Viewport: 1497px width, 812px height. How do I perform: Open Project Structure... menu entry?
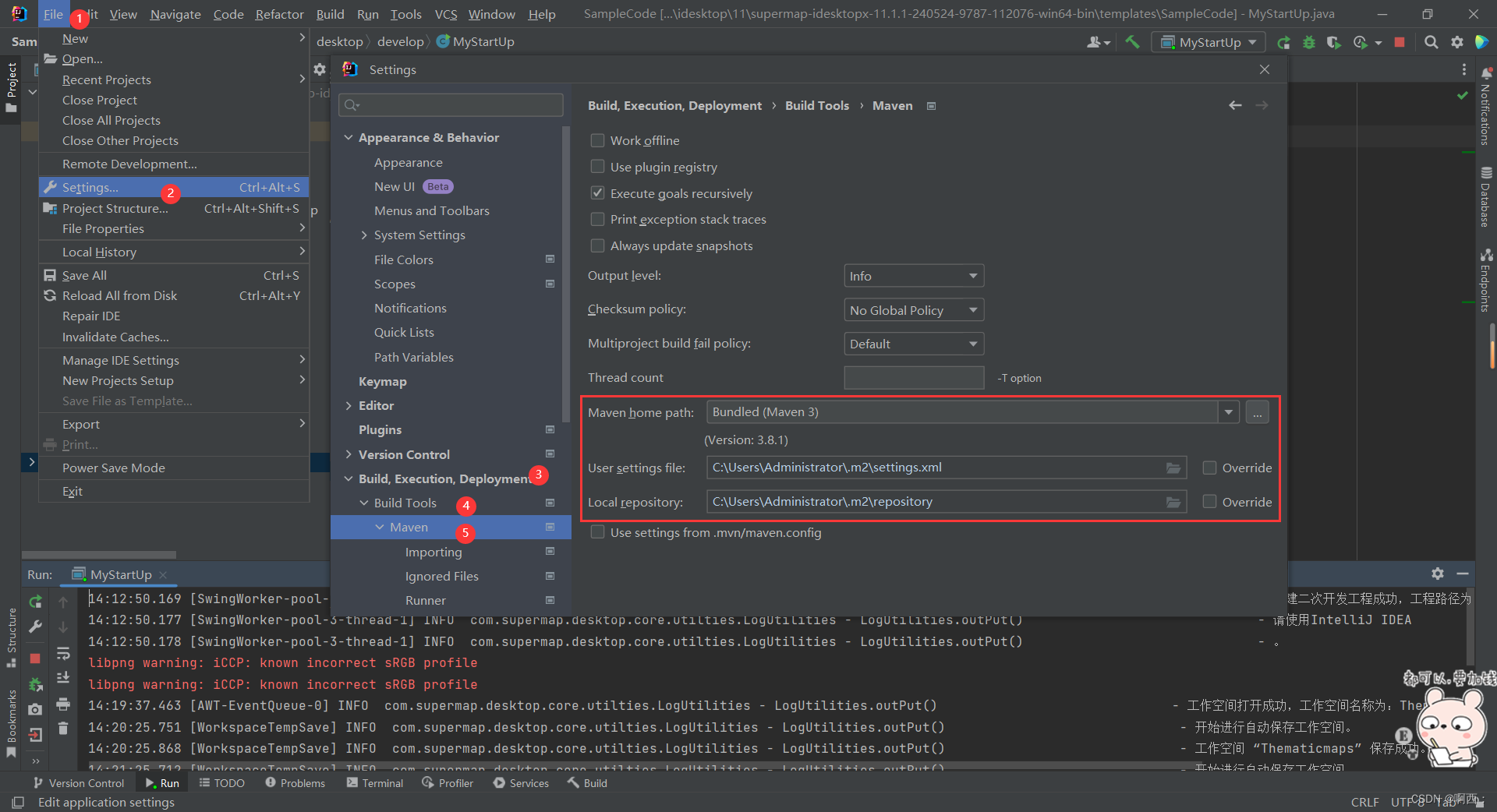click(x=174, y=208)
